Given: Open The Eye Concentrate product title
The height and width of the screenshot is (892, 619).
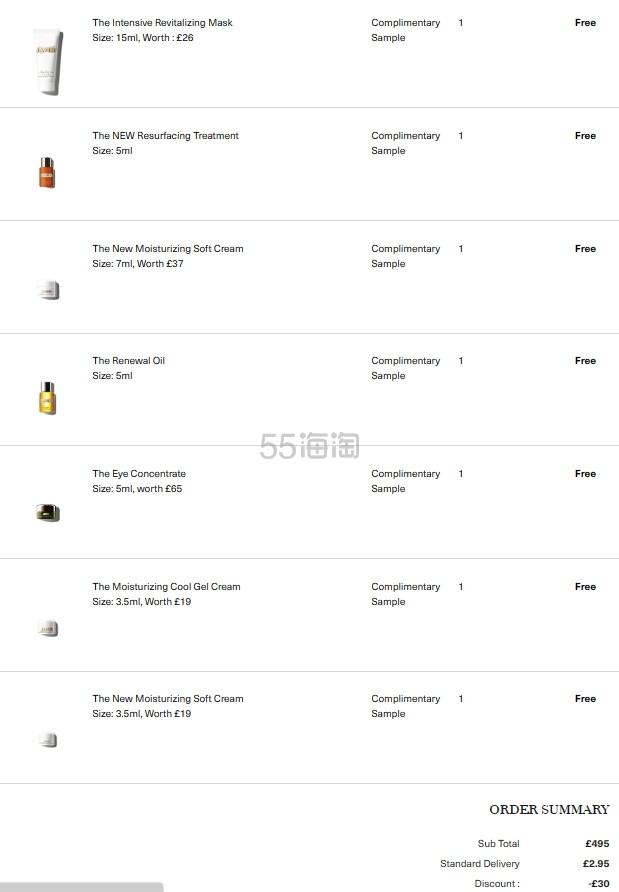Looking at the screenshot, I should [139, 473].
